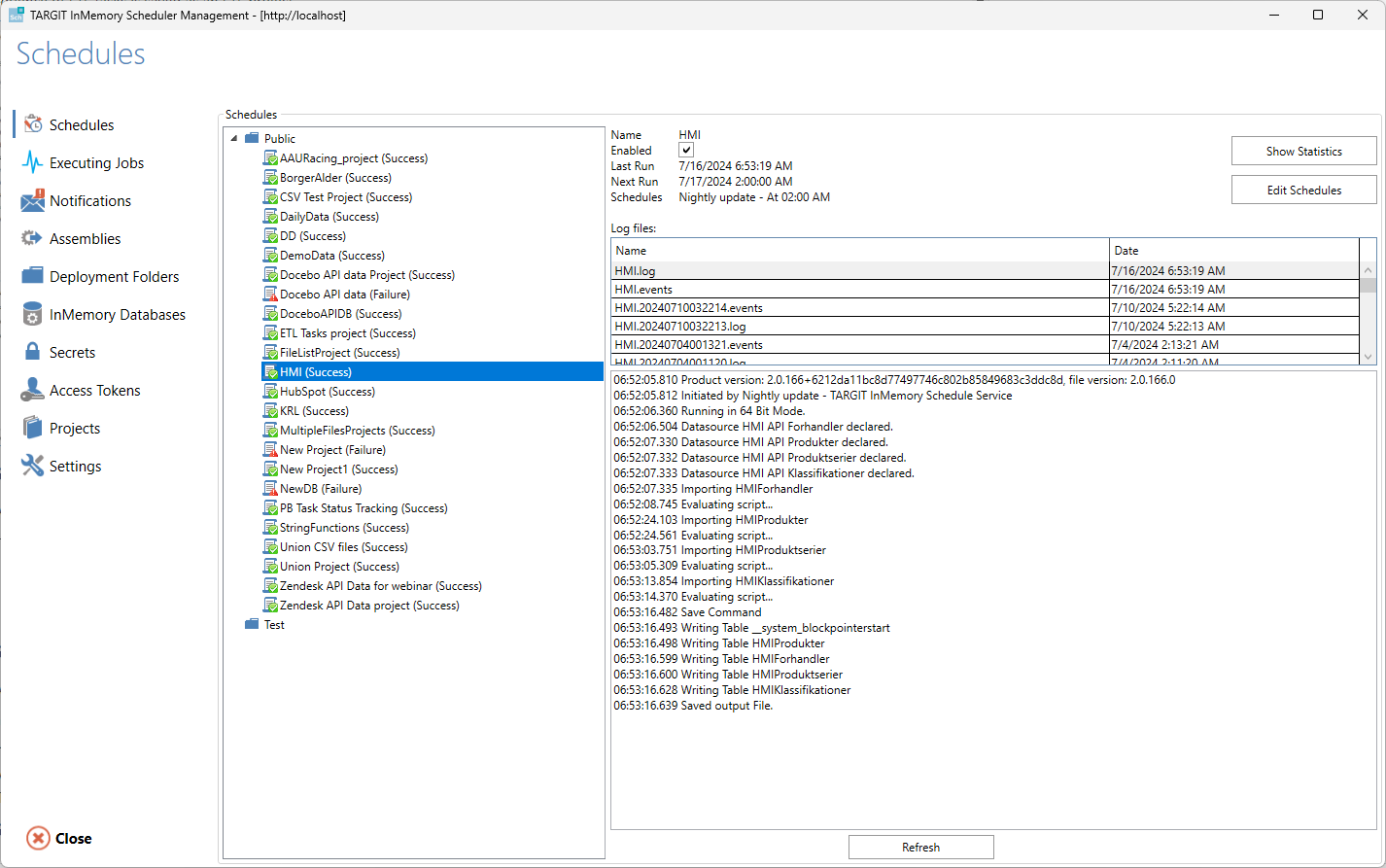Select Zendesk API Data project schedule

coord(369,606)
